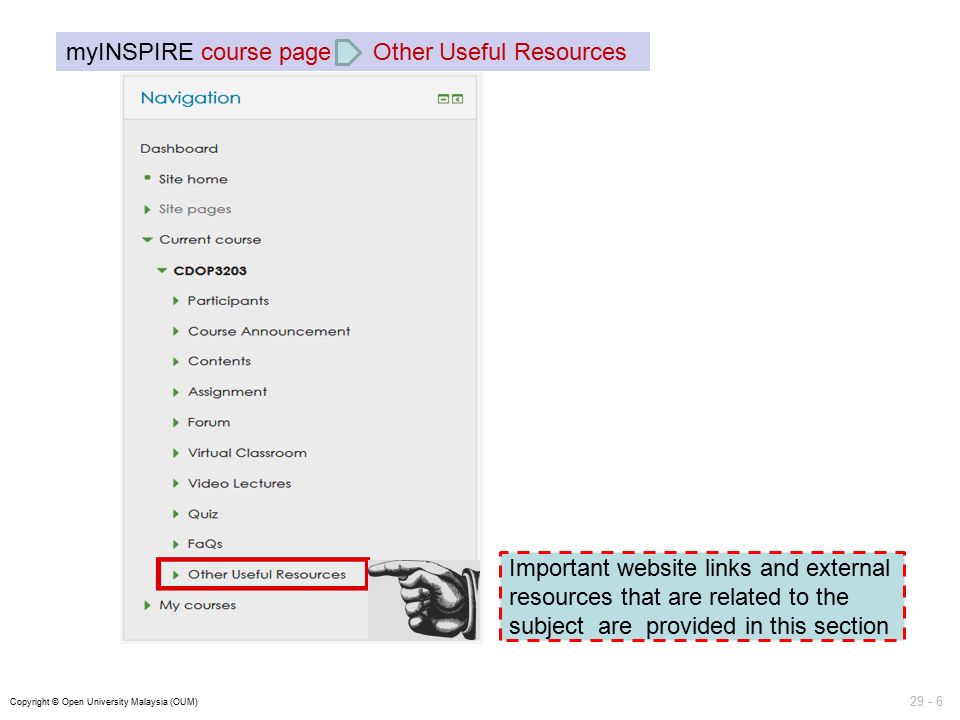Click the Site home bullet marker

(x=147, y=178)
